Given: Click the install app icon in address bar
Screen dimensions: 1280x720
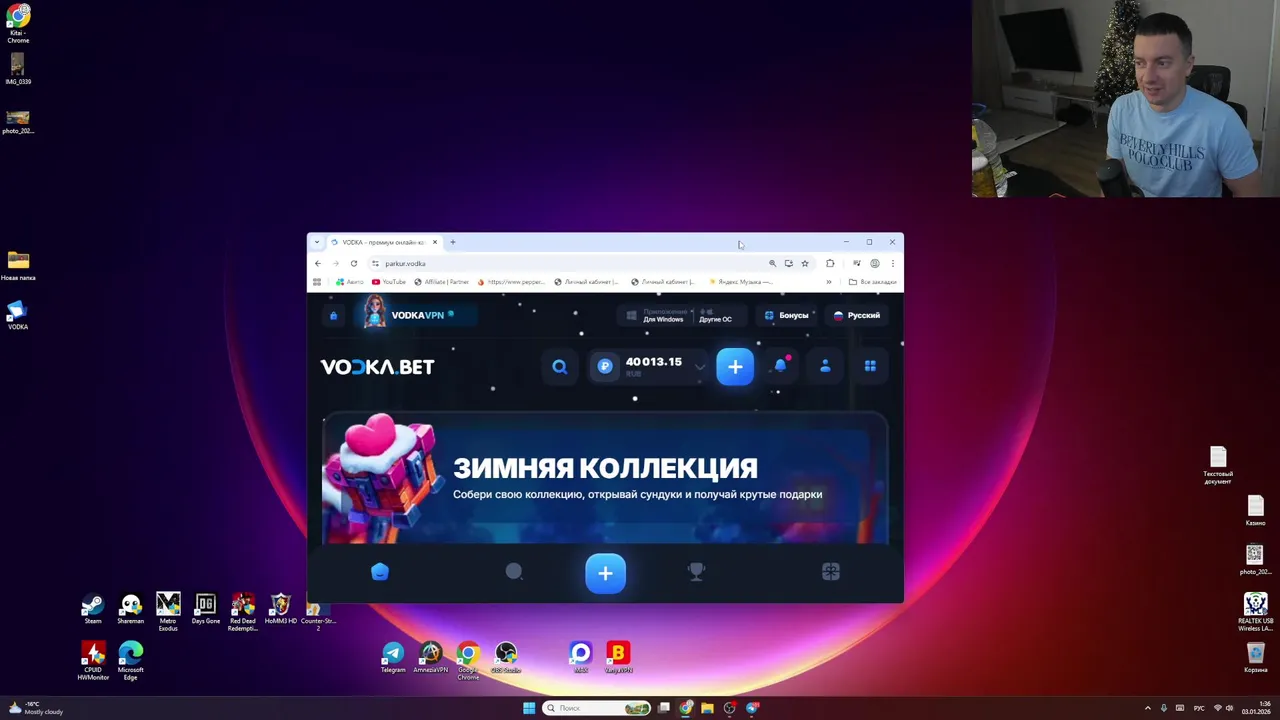Looking at the screenshot, I should 788,263.
